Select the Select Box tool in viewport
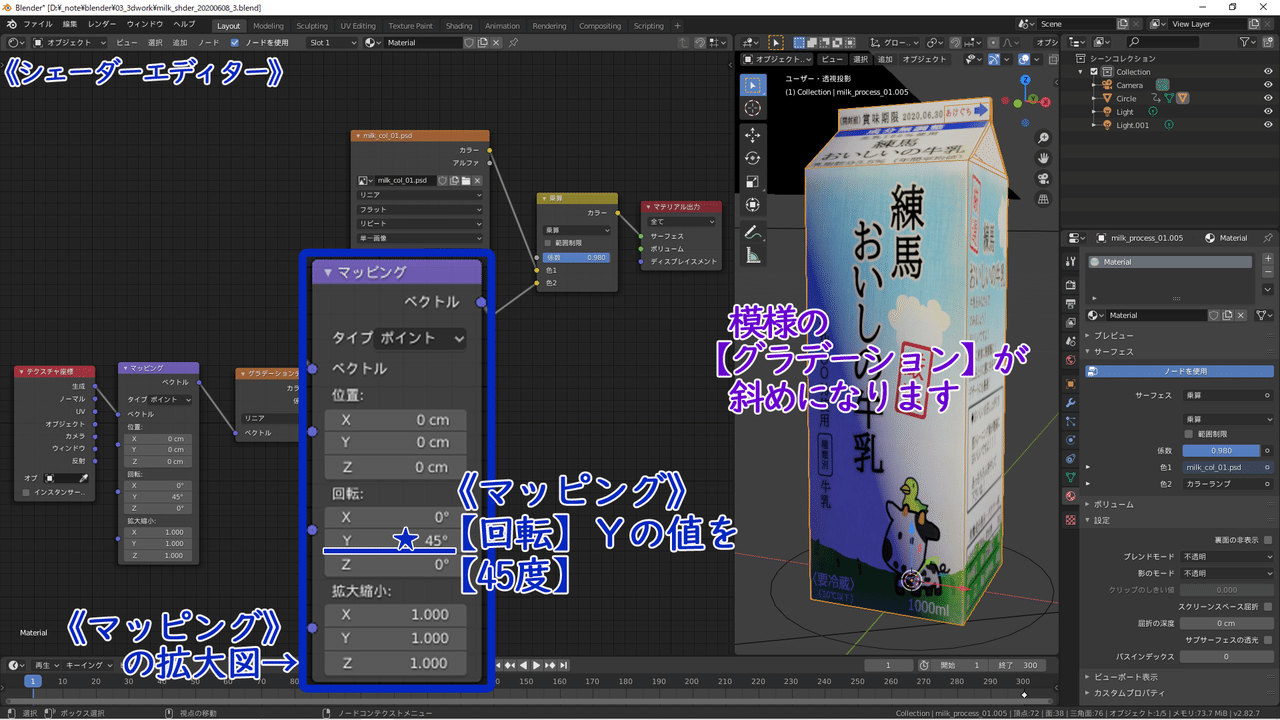This screenshot has width=1280, height=720. tap(753, 85)
